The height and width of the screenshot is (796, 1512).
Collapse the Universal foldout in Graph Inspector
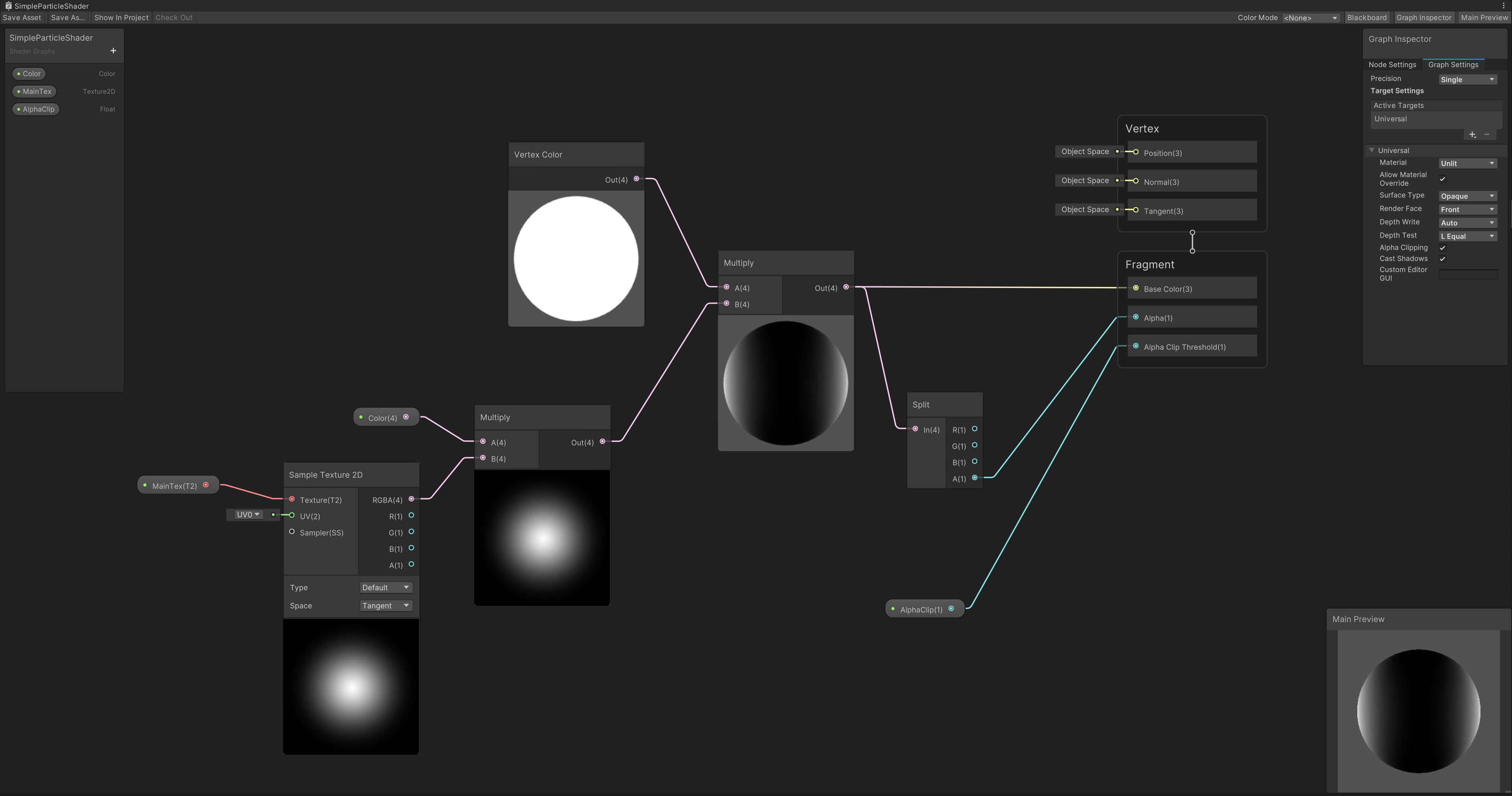[x=1372, y=150]
